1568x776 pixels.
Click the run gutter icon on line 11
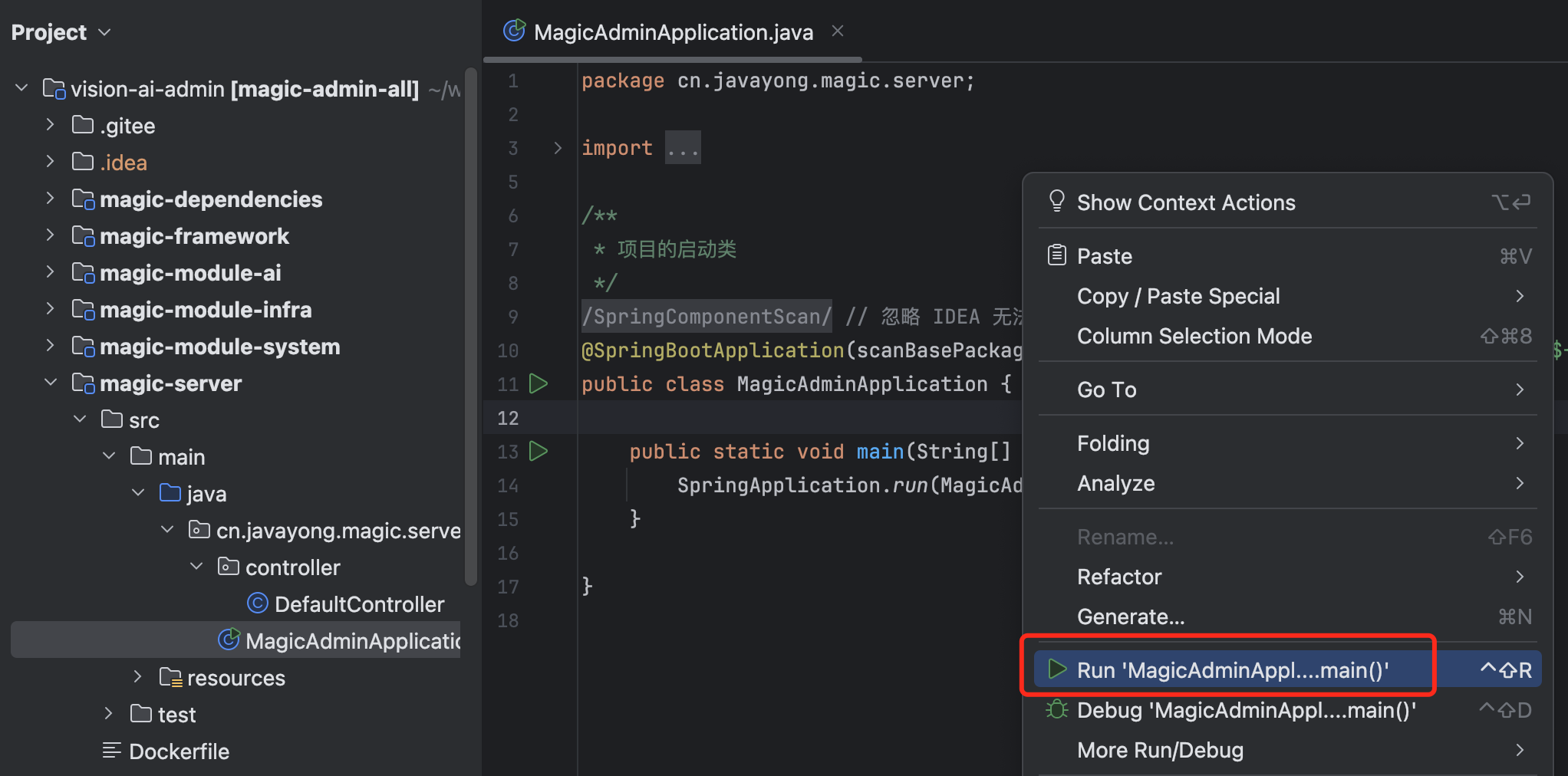tap(539, 383)
